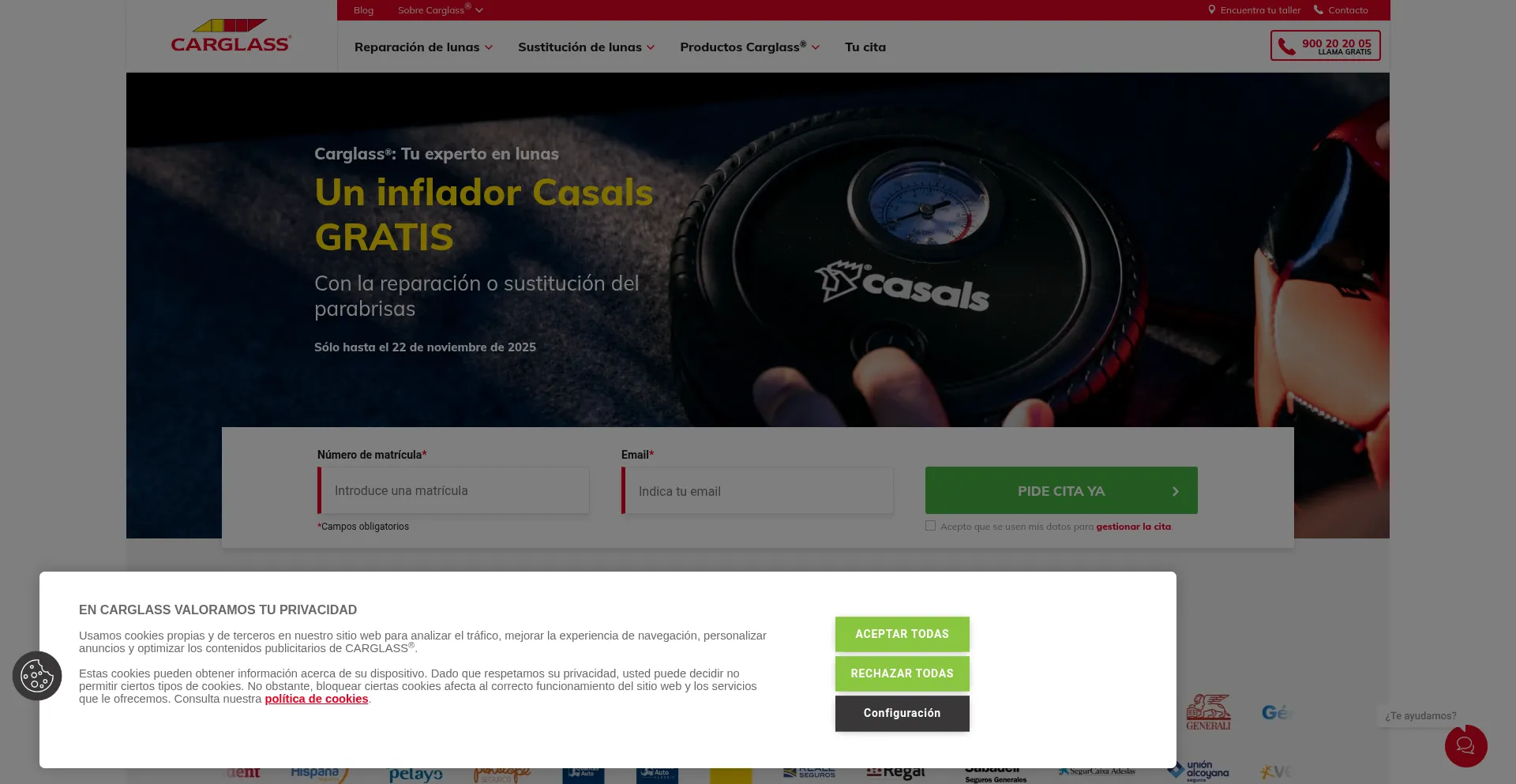Expand the Productos Carglass dropdown
The width and height of the screenshot is (1516, 784).
coord(749,47)
